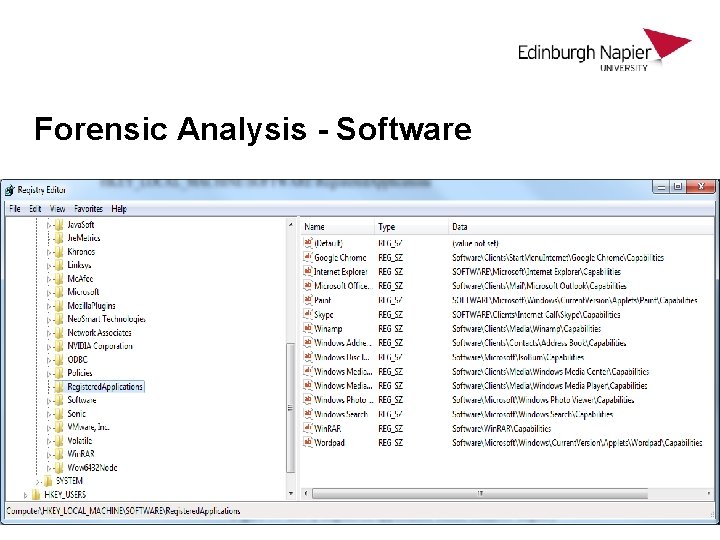The height and width of the screenshot is (540, 720).
Task: Expand the HKEY_USERS hive
Action: (x=25, y=495)
